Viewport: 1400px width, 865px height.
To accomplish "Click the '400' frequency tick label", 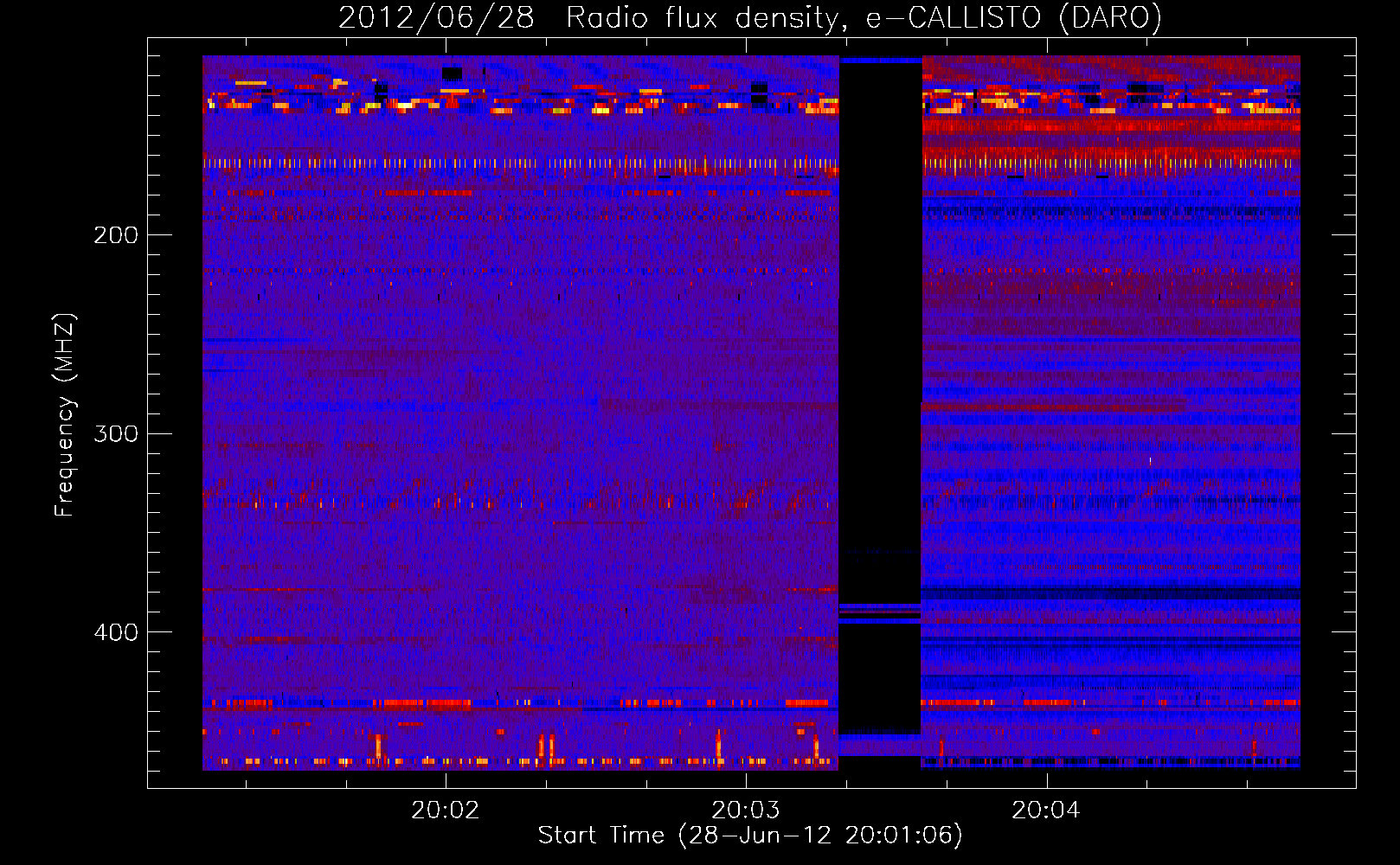I will [x=116, y=632].
